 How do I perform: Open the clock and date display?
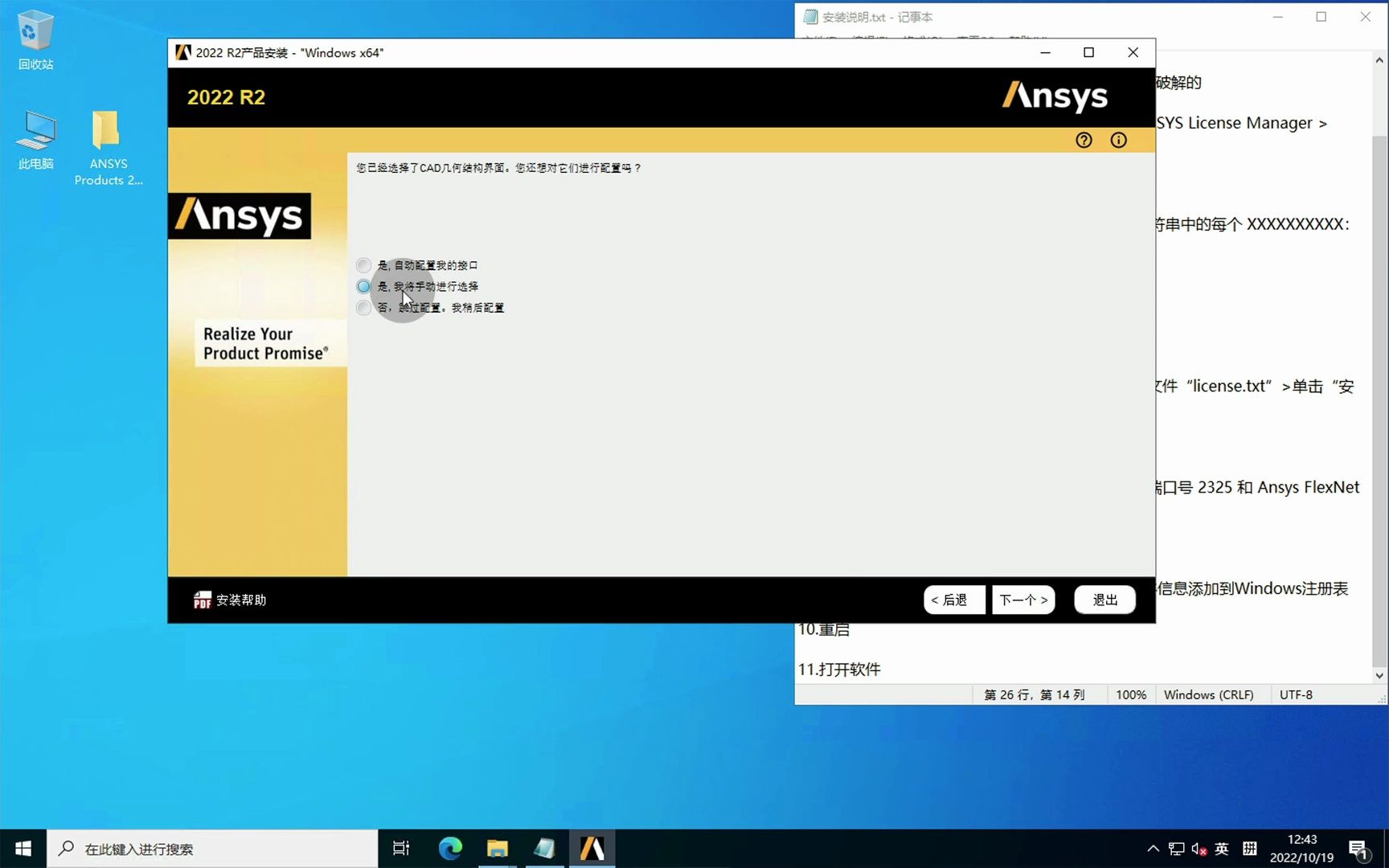coord(1301,849)
